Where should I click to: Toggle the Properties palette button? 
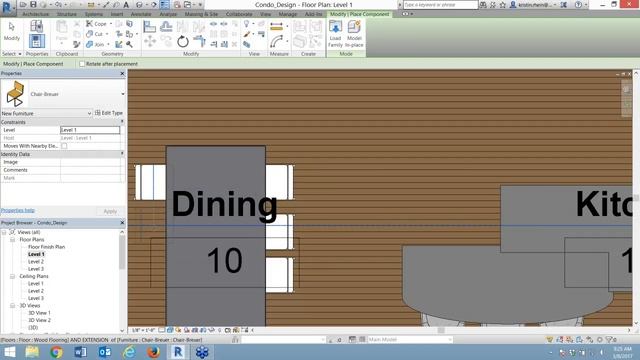[37, 41]
